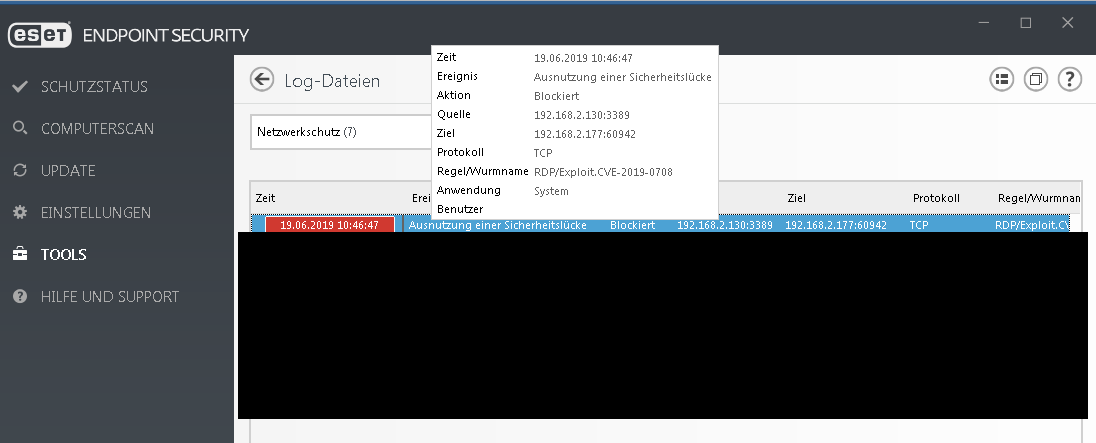Sort by Ziel column header
1096x443 pixels.
coord(796,198)
